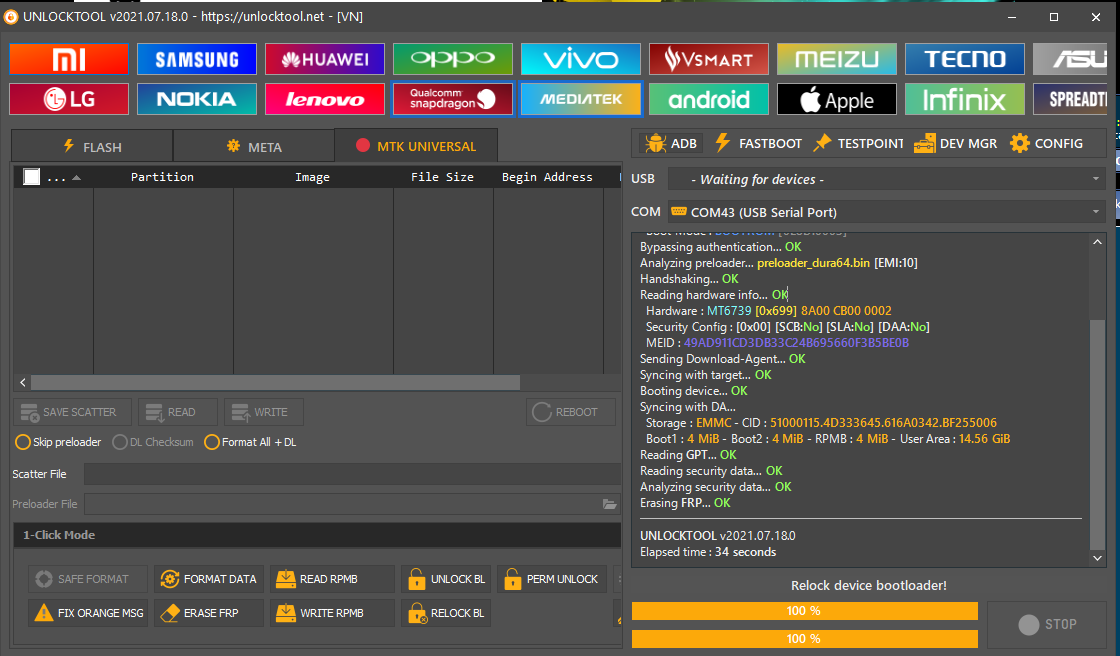Select the Tecno brand tile
Screen dimensions: 1120x656
point(965,59)
